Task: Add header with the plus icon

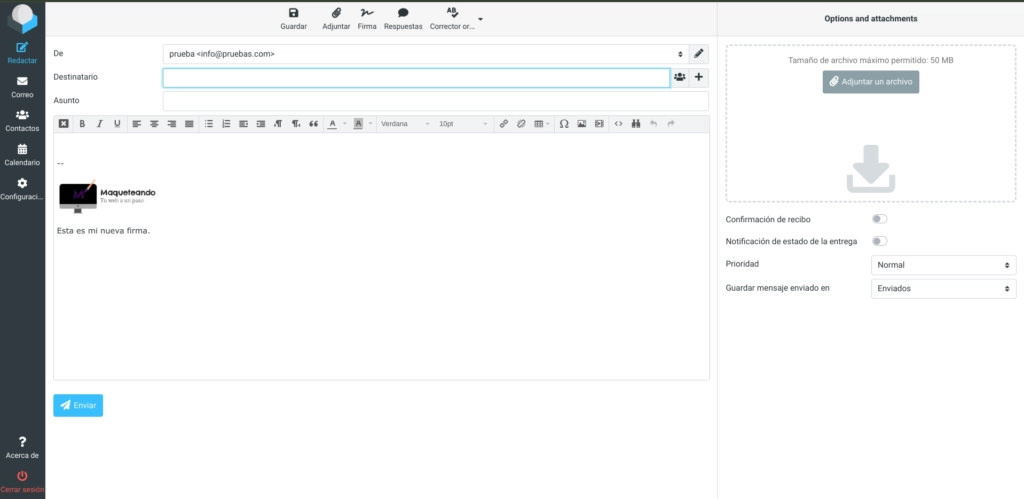Action: pyautogui.click(x=699, y=78)
